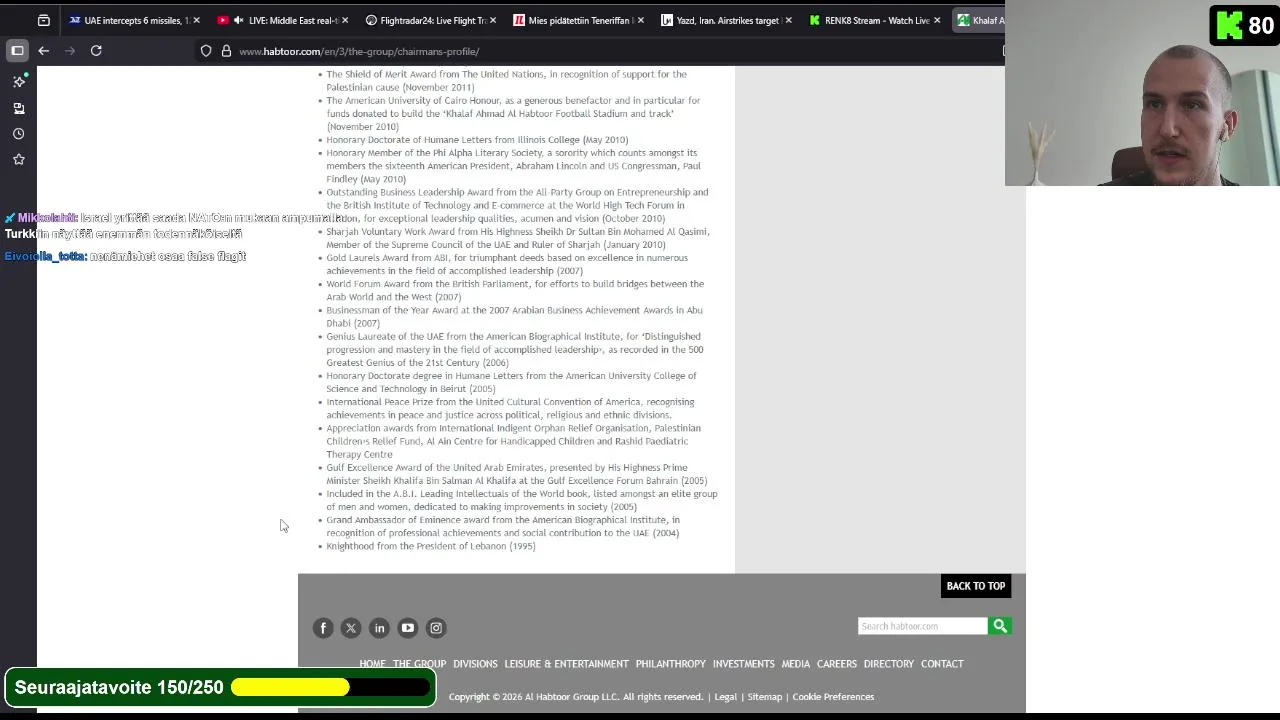Click the Search habtoor.com field
The width and height of the screenshot is (1280, 720).
[922, 626]
